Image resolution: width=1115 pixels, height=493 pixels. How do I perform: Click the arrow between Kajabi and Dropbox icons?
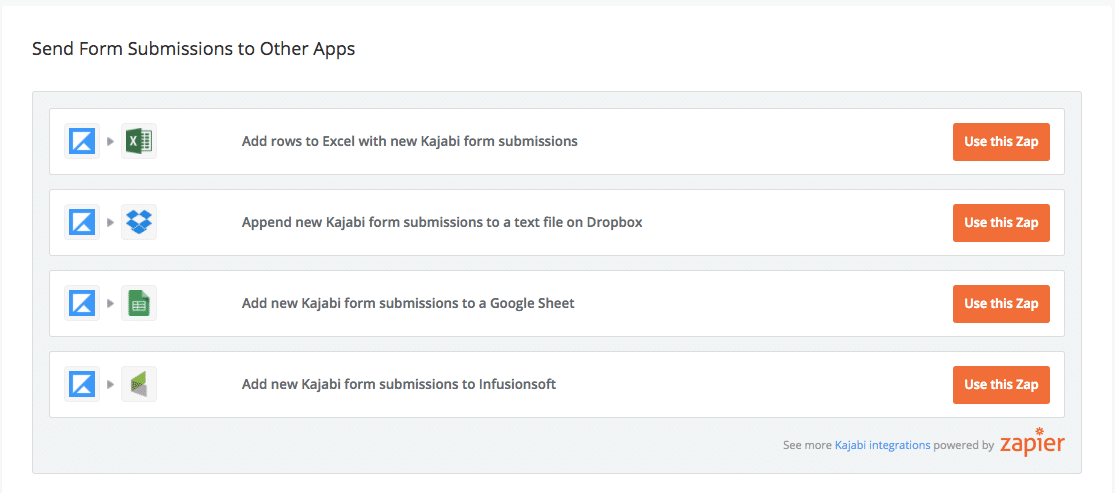pos(111,222)
